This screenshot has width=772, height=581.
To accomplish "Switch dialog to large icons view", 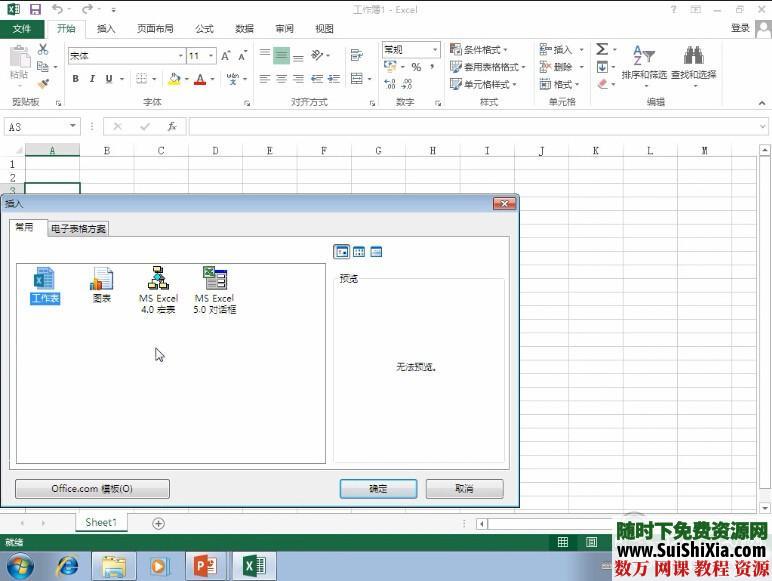I will [342, 252].
